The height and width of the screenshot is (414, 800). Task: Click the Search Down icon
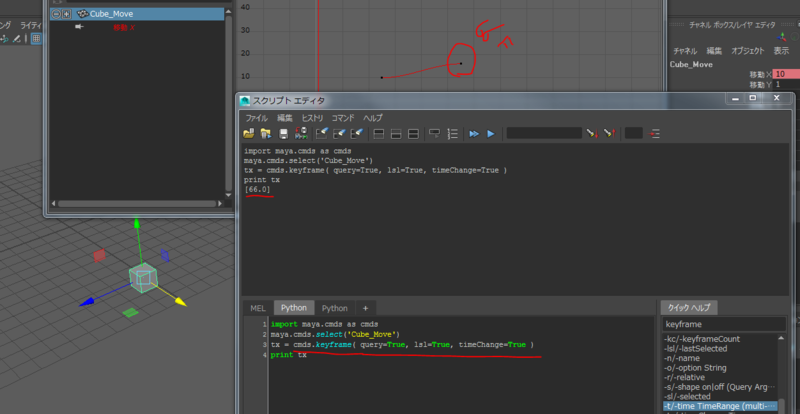point(592,134)
